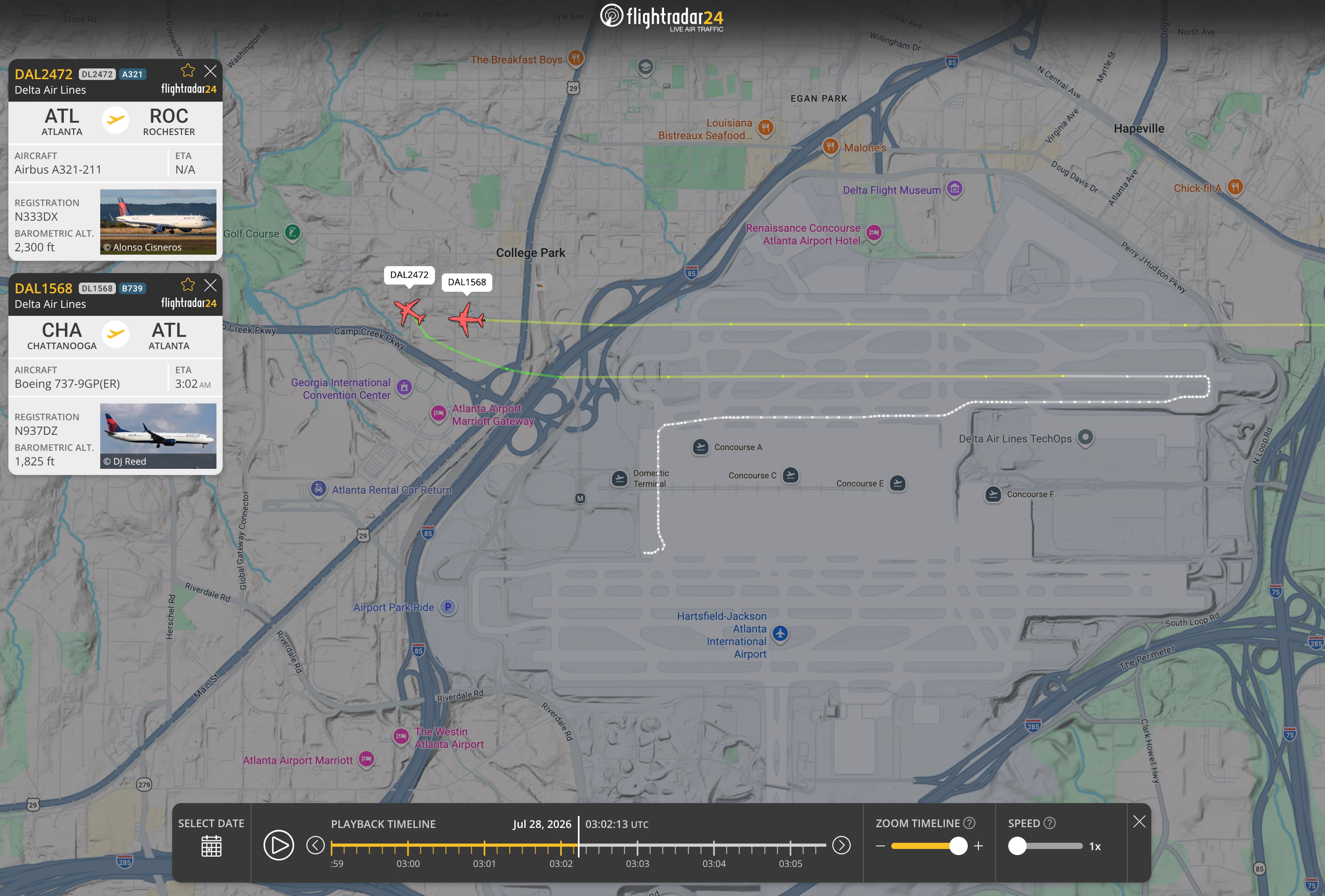Open Hartsfield-Jackson Atlanta airport pin

pyautogui.click(x=781, y=634)
